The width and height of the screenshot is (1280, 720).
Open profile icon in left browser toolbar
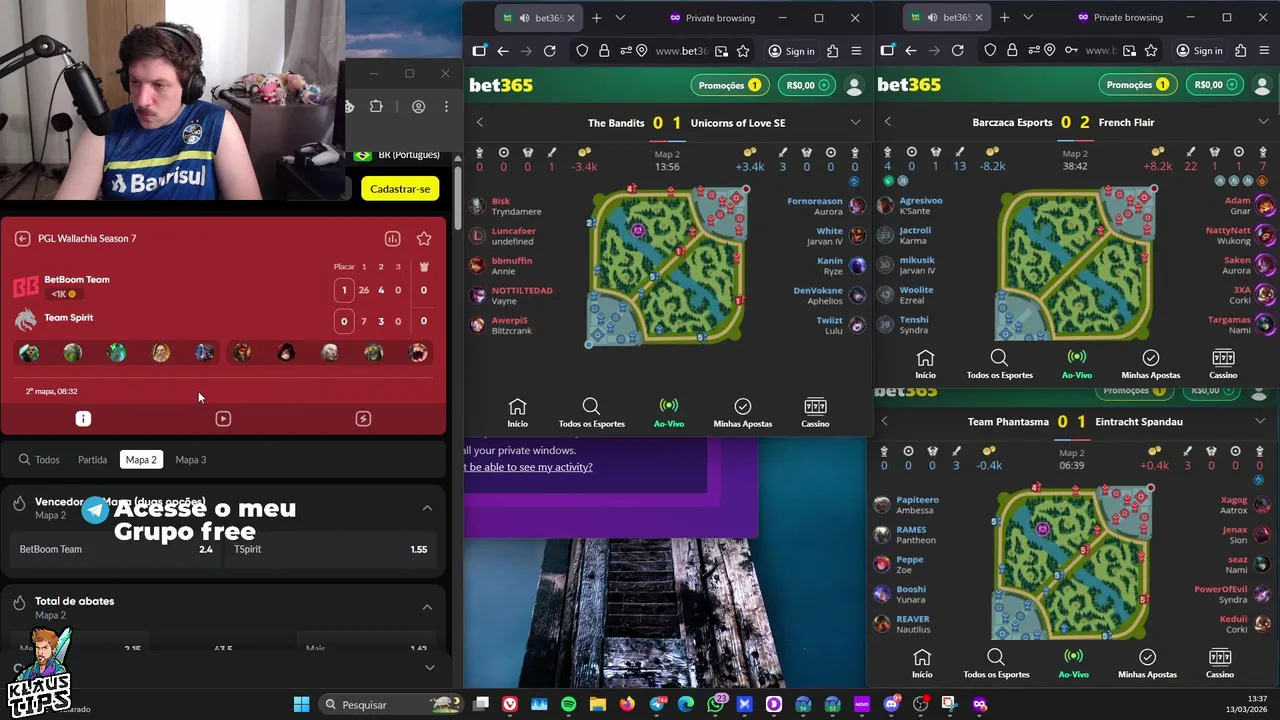[419, 107]
